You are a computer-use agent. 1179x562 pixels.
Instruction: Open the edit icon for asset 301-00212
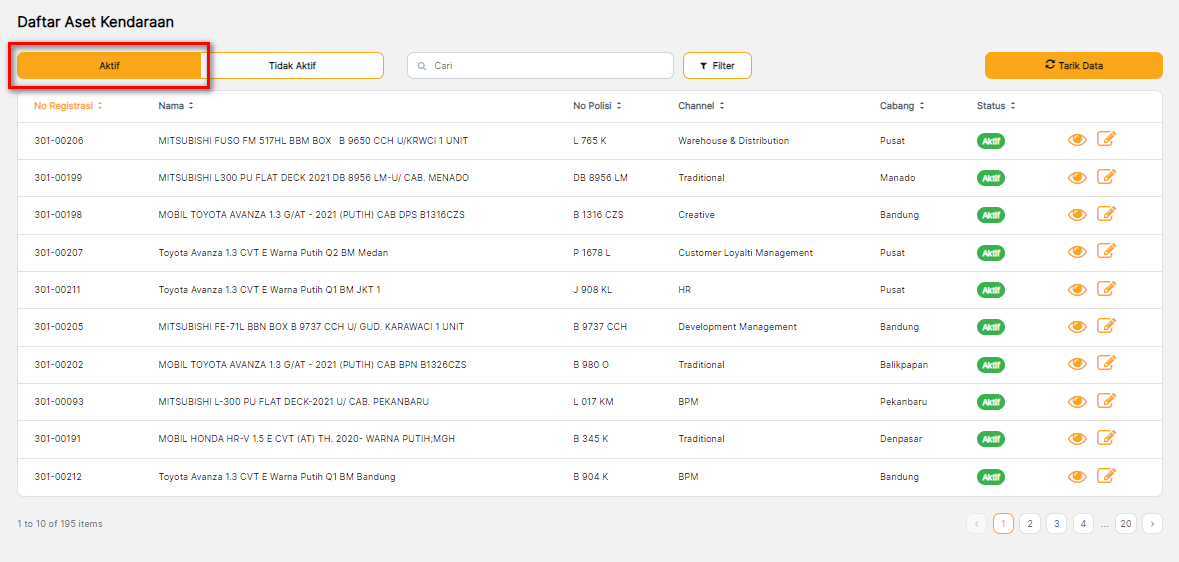[x=1106, y=476]
